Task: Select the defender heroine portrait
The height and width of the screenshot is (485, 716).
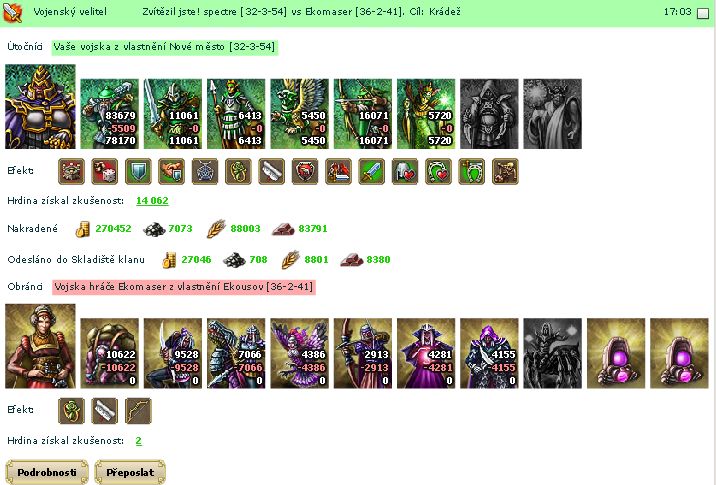Action: coord(40,346)
